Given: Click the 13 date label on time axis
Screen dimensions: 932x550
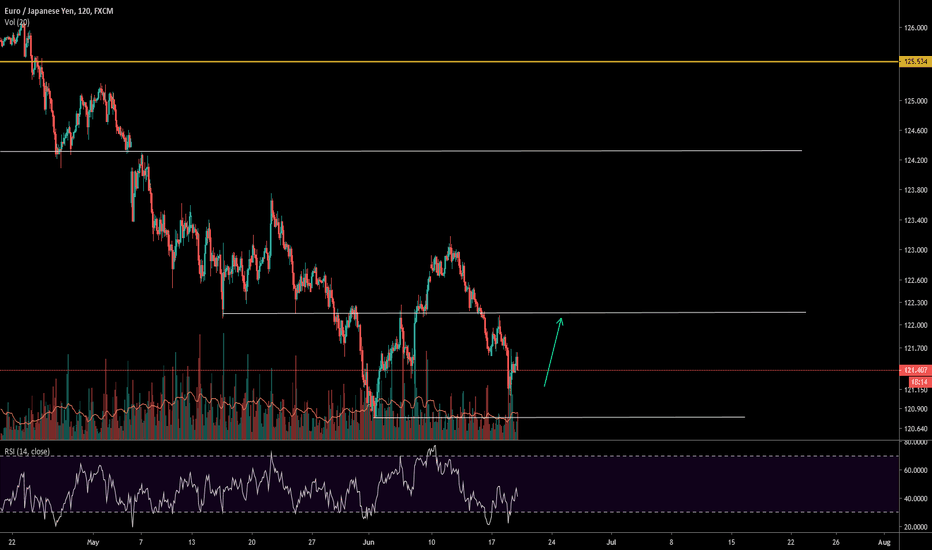Looking at the screenshot, I should coord(191,542).
